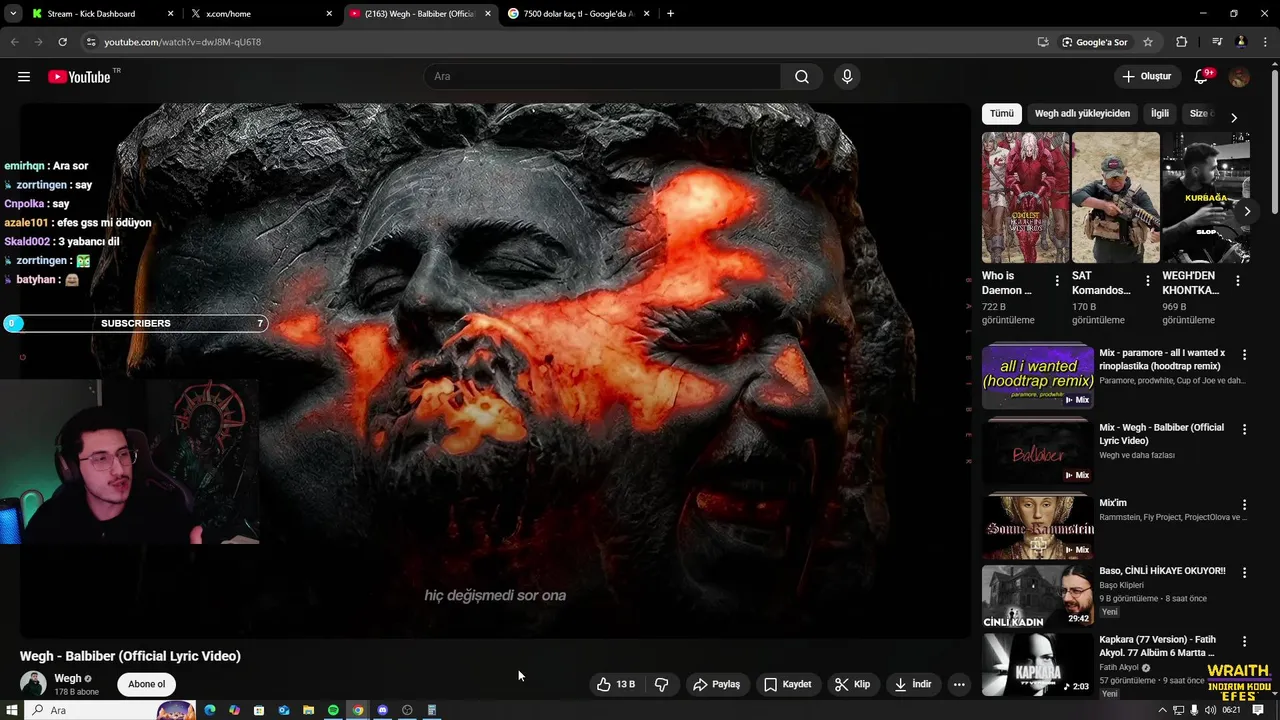Open a new Chrome tab
The width and height of the screenshot is (1280, 720).
pyautogui.click(x=670, y=14)
